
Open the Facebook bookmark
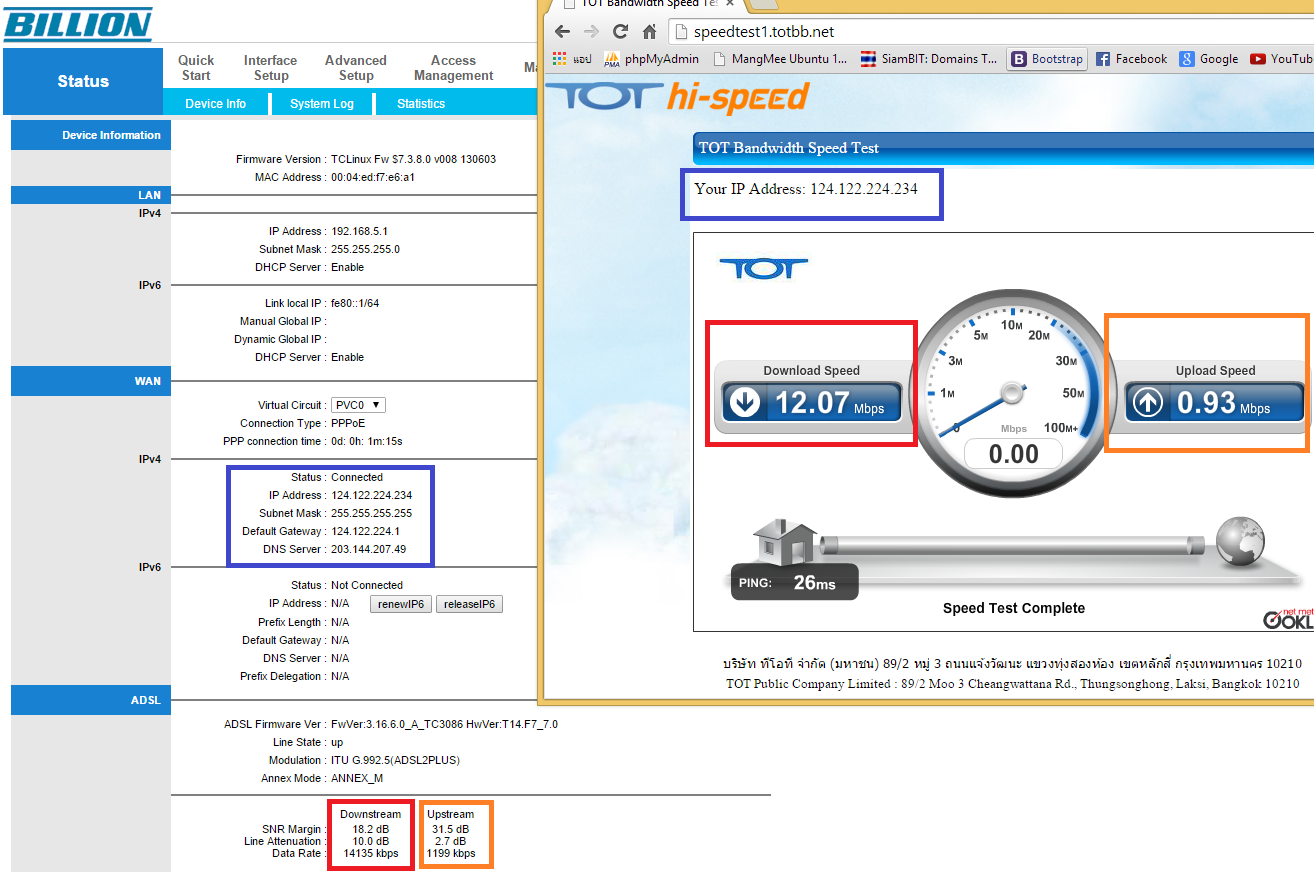point(1132,59)
